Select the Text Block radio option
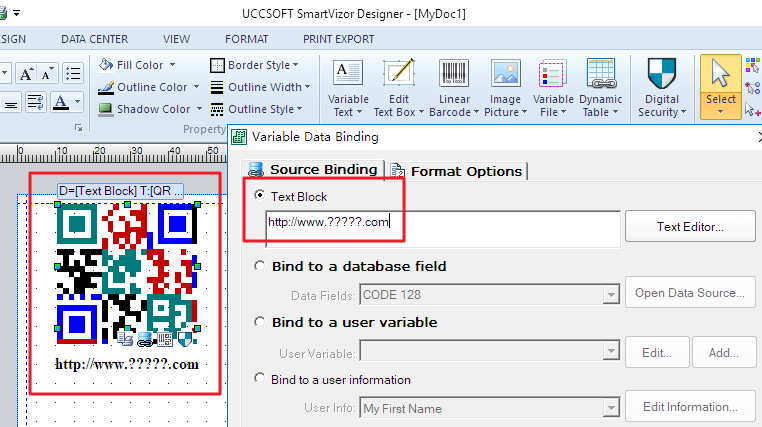The image size is (762, 427). click(260, 195)
